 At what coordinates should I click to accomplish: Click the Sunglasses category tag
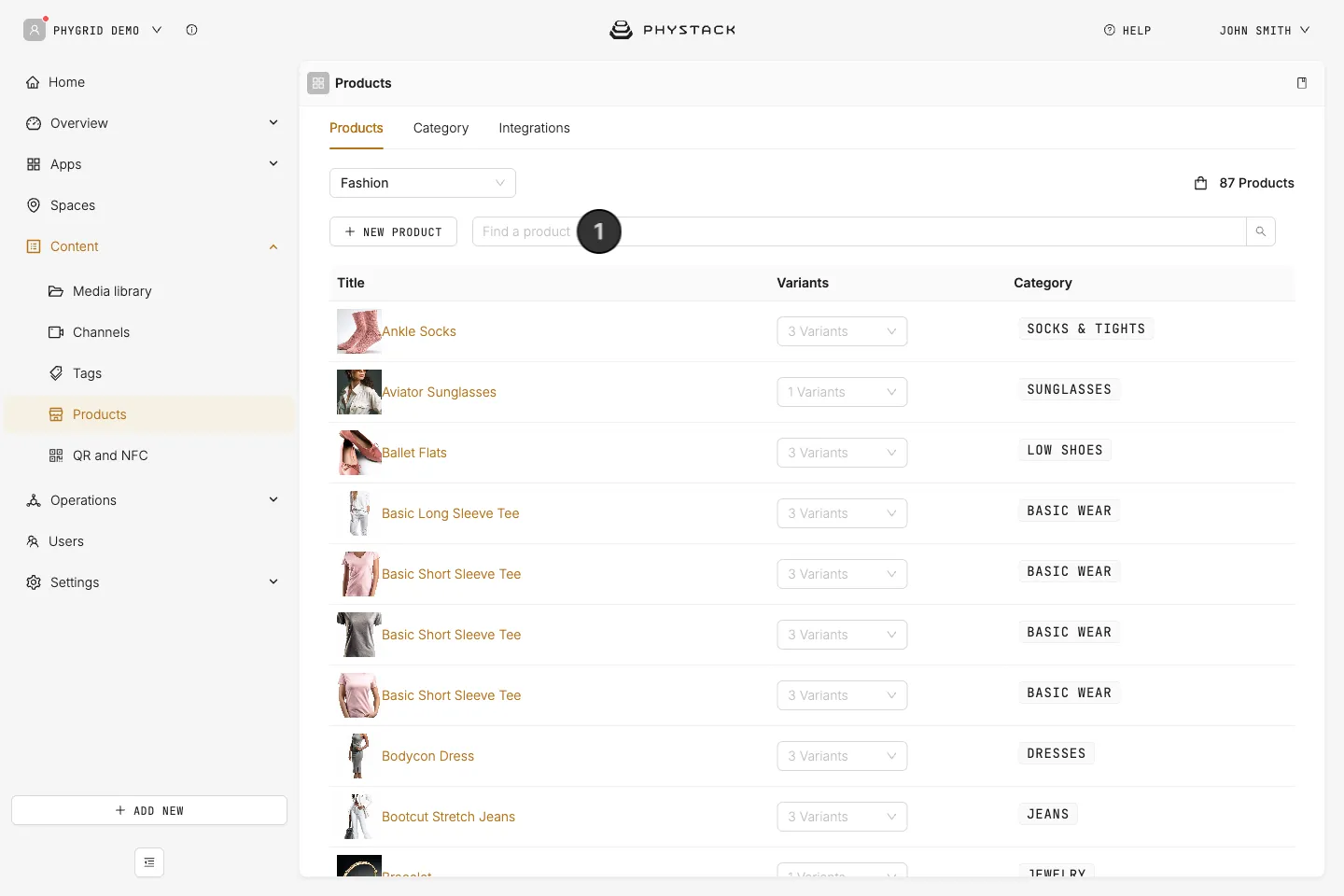point(1070,389)
